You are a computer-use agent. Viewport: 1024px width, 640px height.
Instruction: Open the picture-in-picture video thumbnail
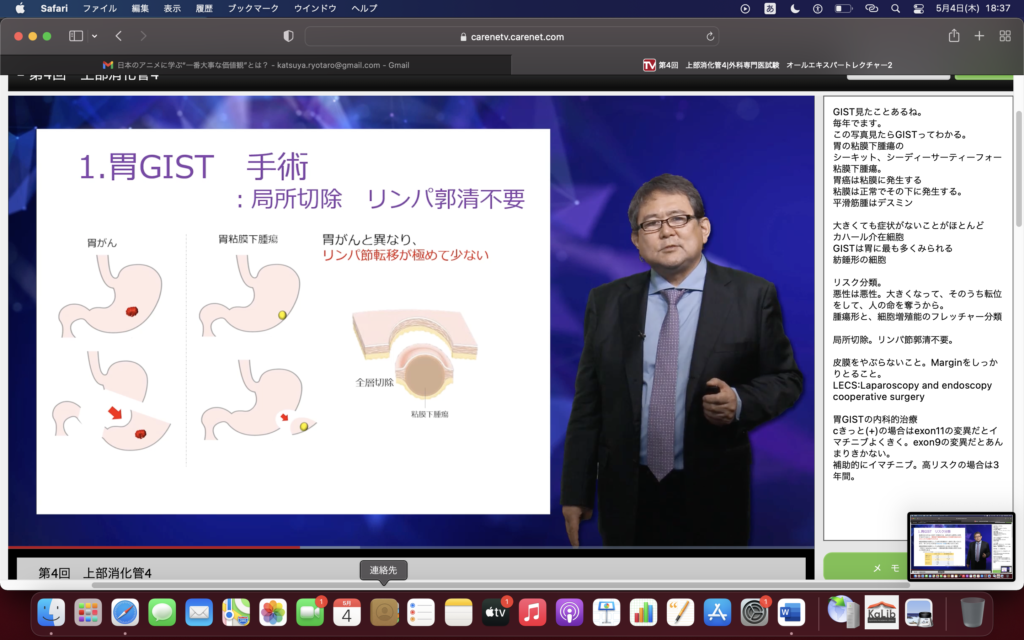tap(960, 546)
